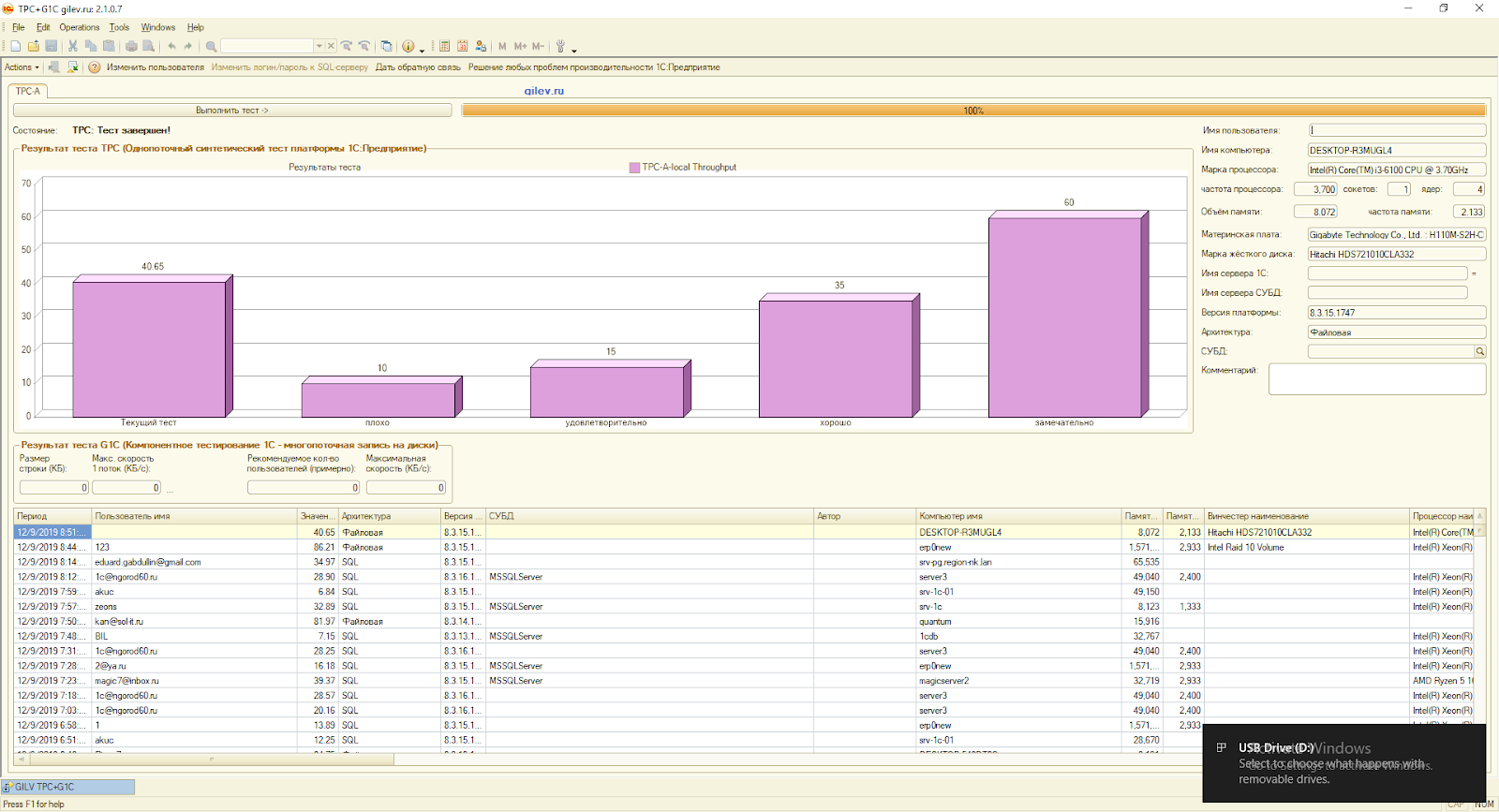Click the M- memory button

(538, 46)
